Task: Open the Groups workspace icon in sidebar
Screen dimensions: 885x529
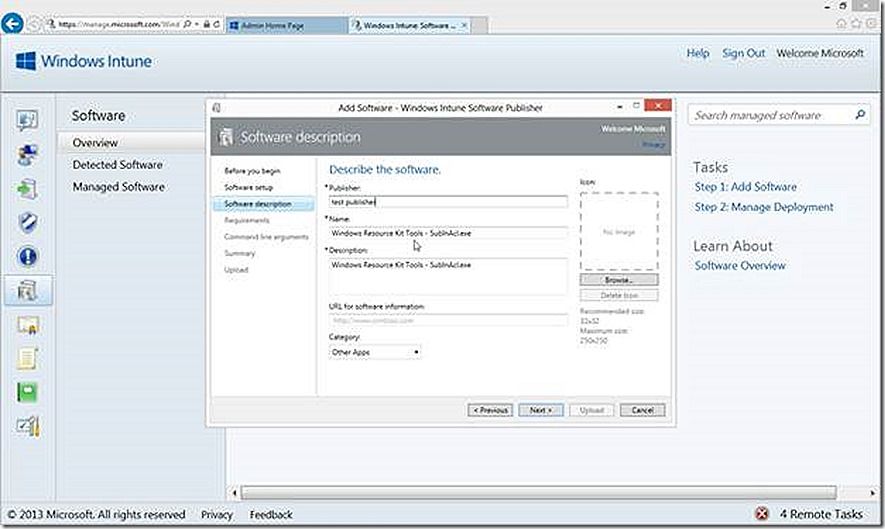Action: click(27, 154)
